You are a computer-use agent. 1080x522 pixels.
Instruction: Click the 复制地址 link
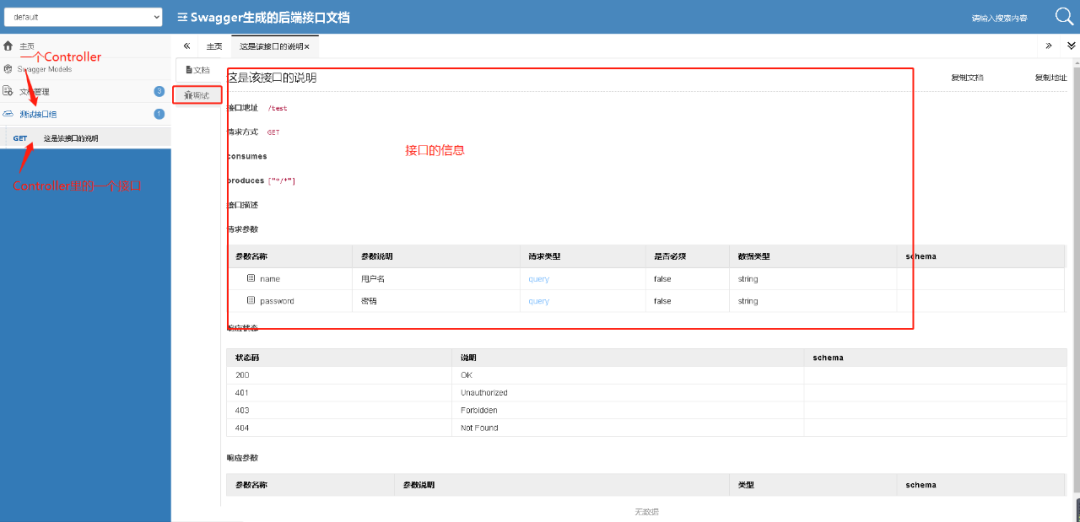1051,78
